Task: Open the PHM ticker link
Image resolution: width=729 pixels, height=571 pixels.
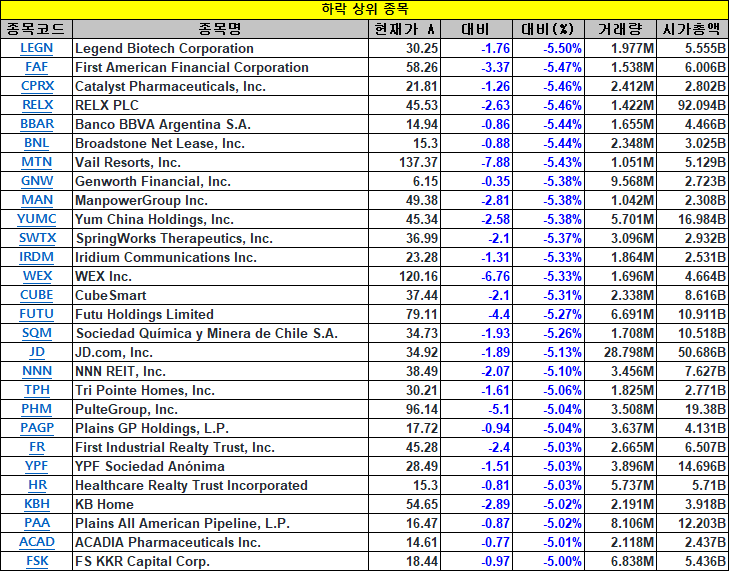Action: [x=37, y=409]
